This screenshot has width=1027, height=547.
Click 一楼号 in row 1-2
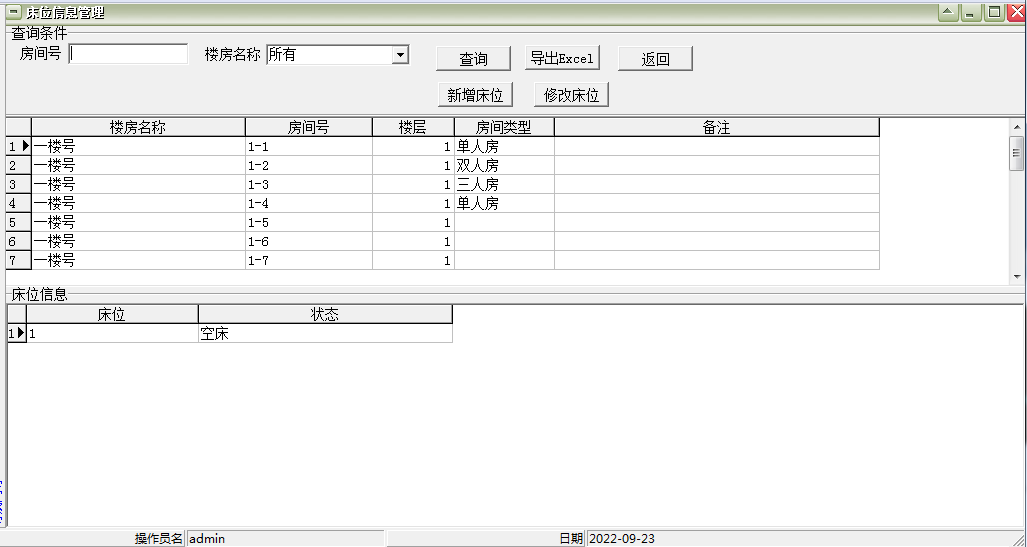[138, 166]
